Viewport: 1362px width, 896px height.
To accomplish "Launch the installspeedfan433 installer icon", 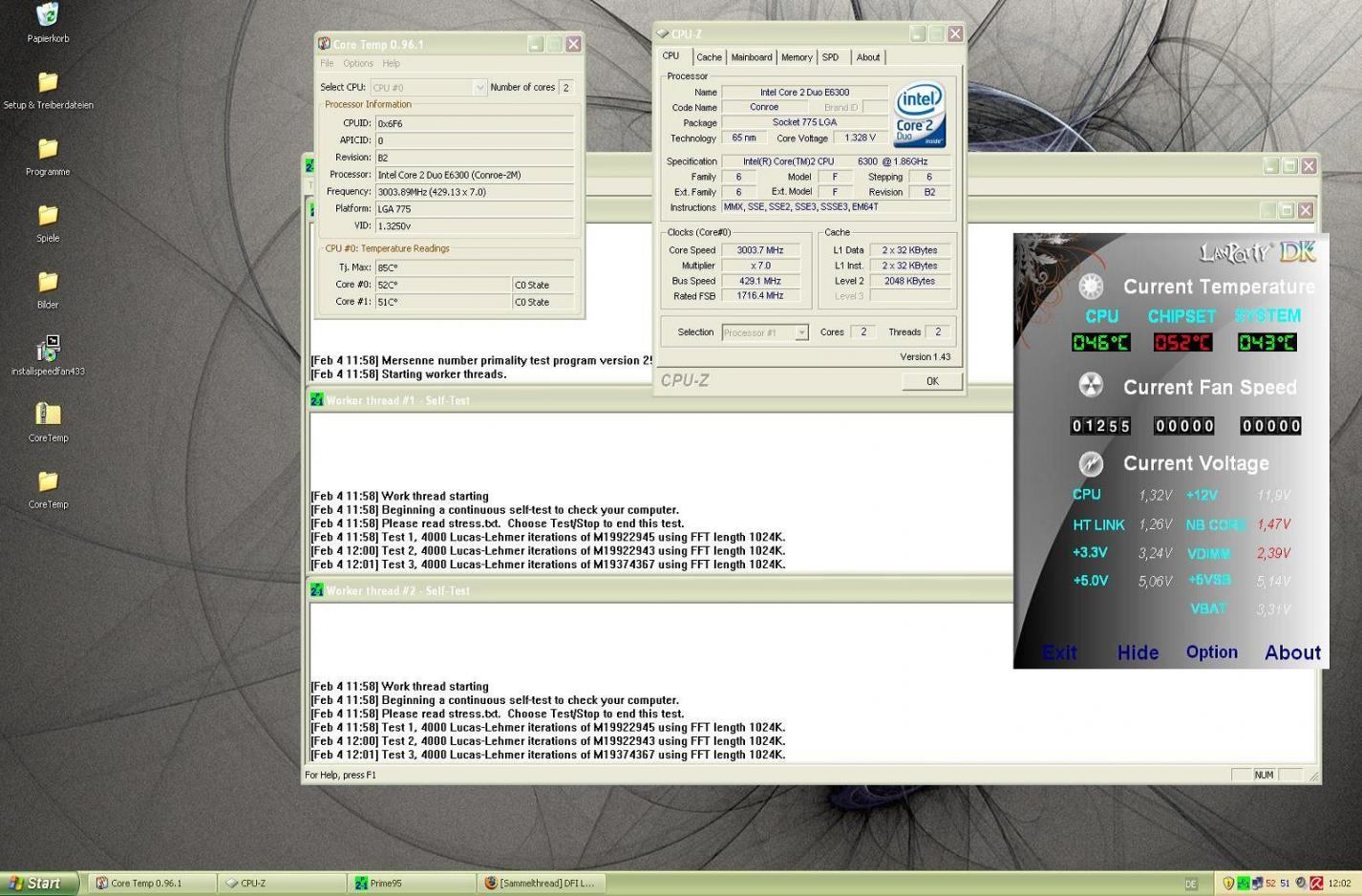I will click(x=48, y=348).
